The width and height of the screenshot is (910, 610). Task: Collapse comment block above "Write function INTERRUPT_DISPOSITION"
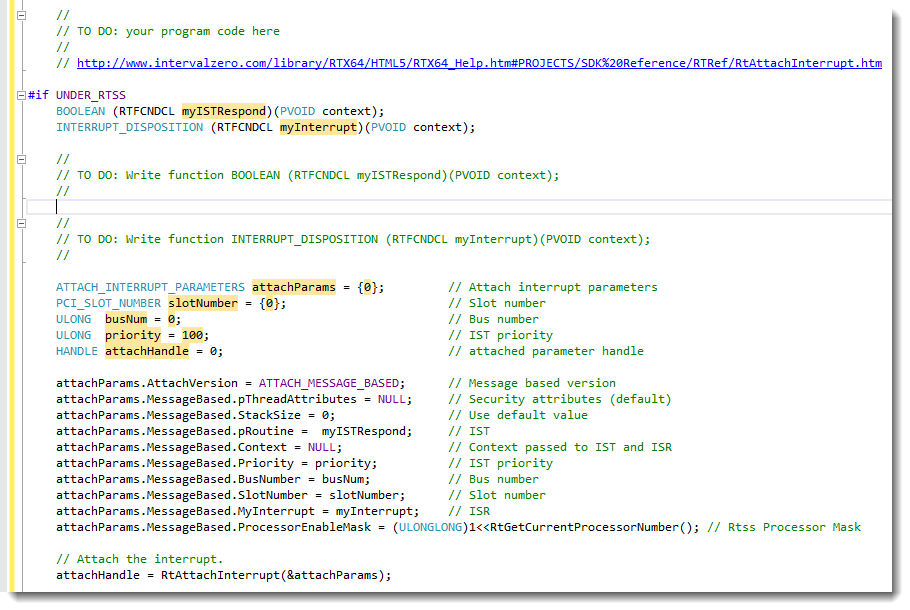[21, 223]
